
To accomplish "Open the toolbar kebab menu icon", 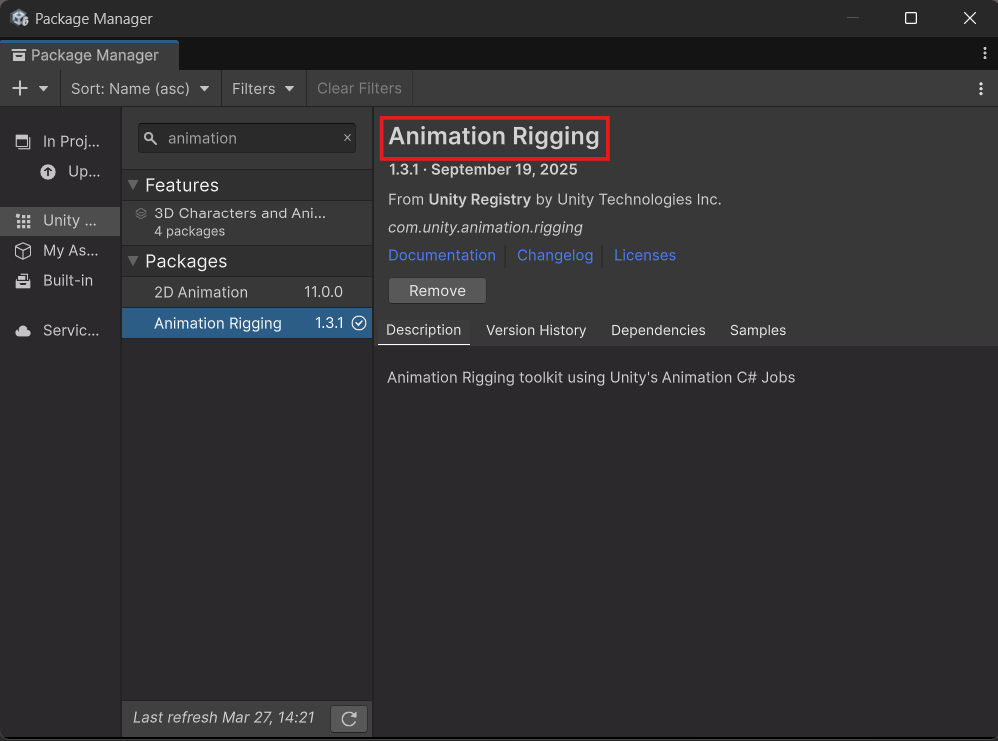I will pos(981,88).
